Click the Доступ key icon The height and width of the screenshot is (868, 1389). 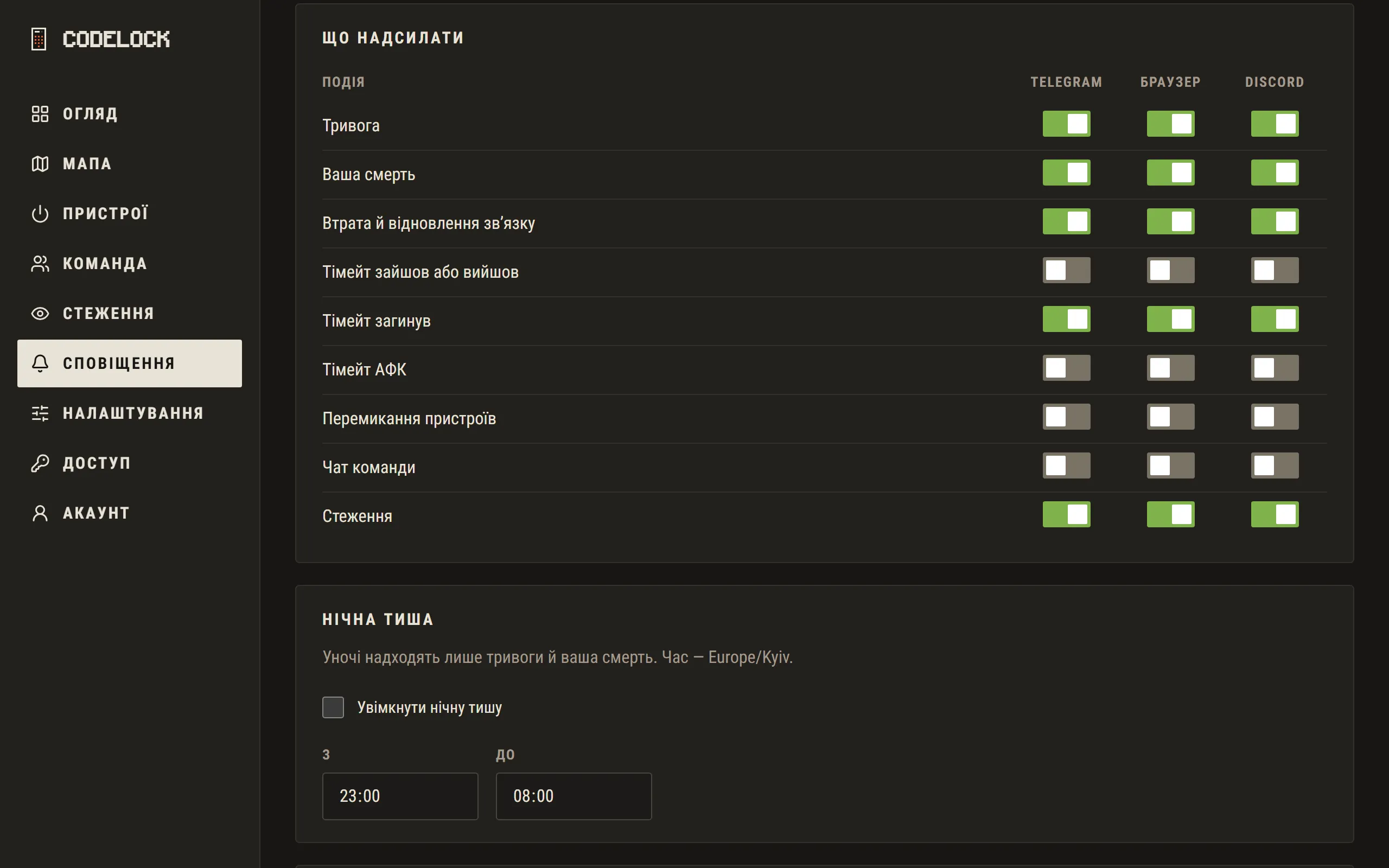40,463
